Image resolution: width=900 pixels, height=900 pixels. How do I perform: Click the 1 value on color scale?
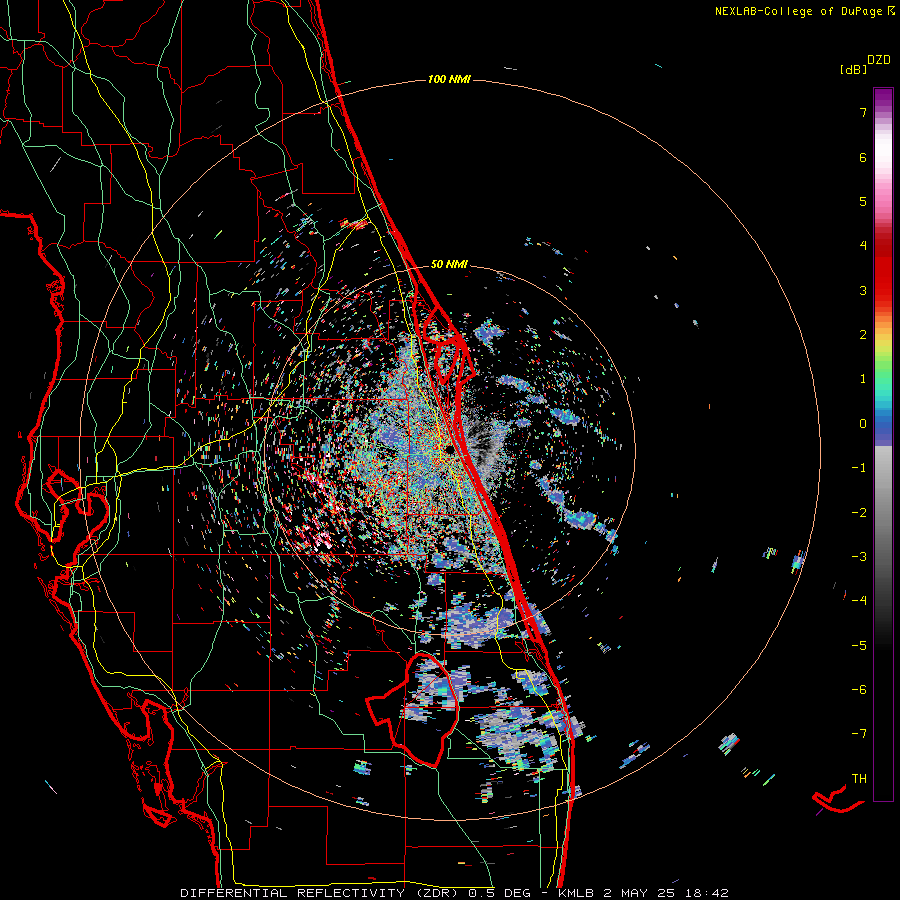pos(863,379)
